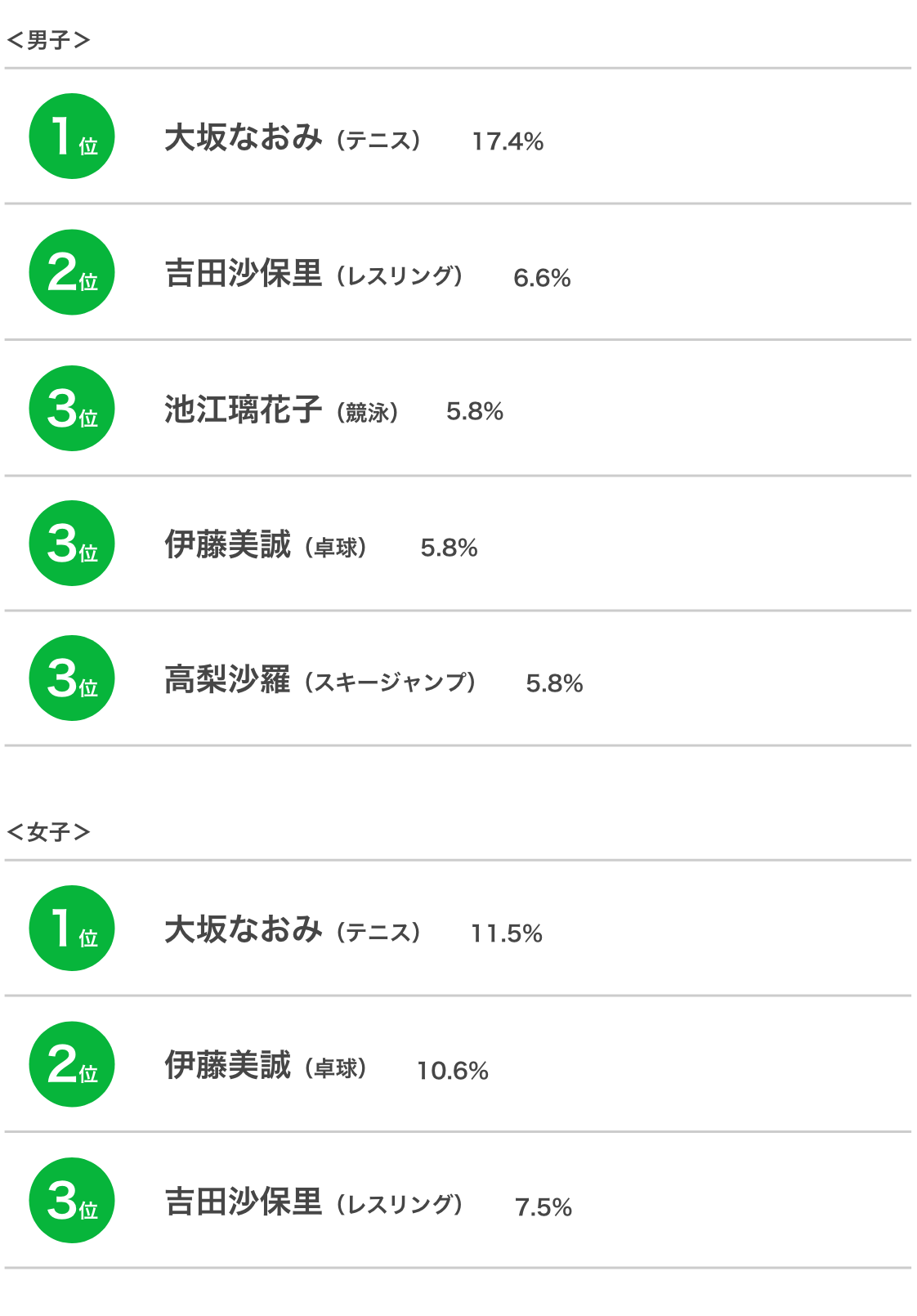Click 吉田沙保里 name in 女子 ranking
This screenshot has height=1316, width=917.
pos(244,1202)
